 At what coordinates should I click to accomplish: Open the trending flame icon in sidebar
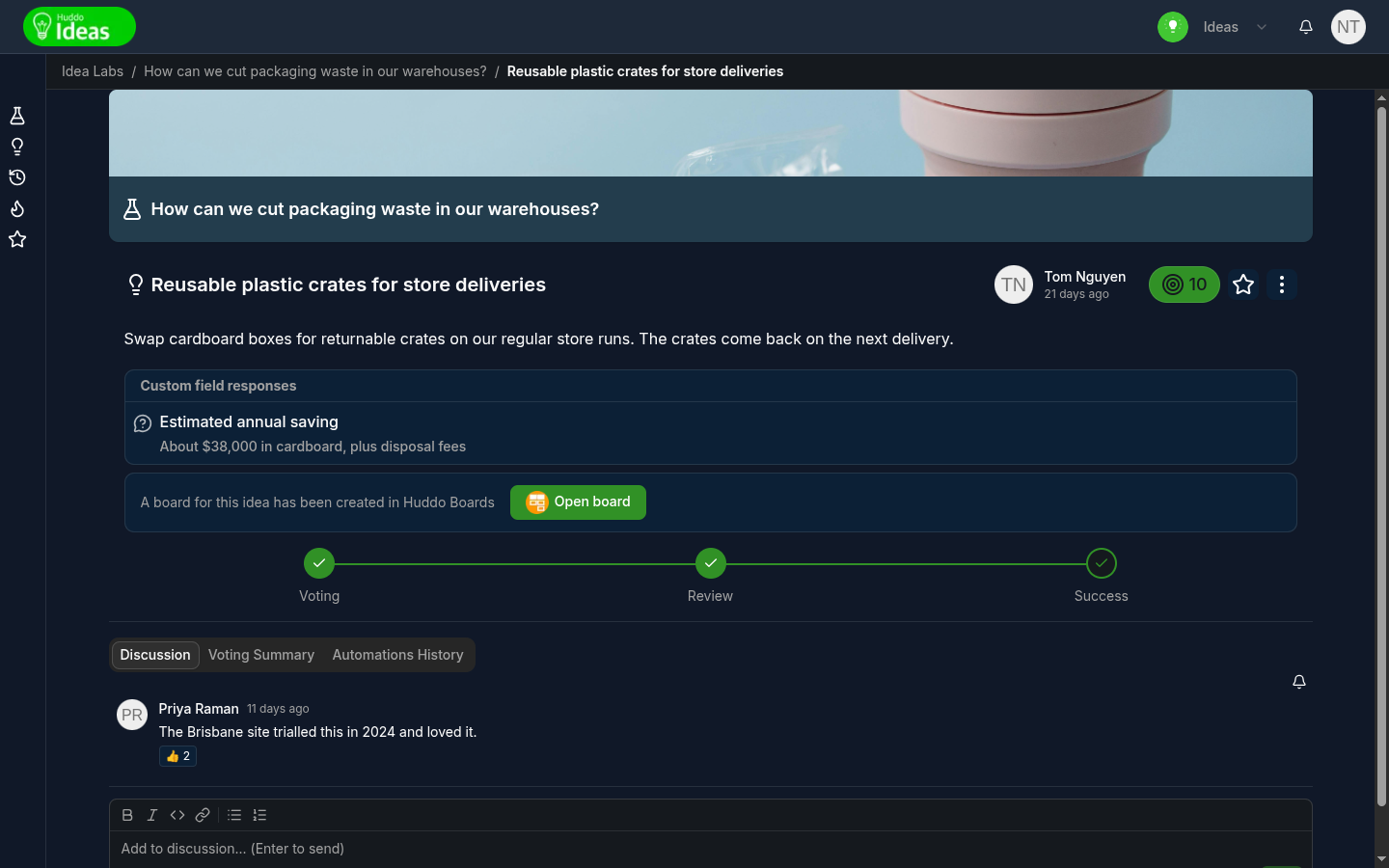[17, 208]
